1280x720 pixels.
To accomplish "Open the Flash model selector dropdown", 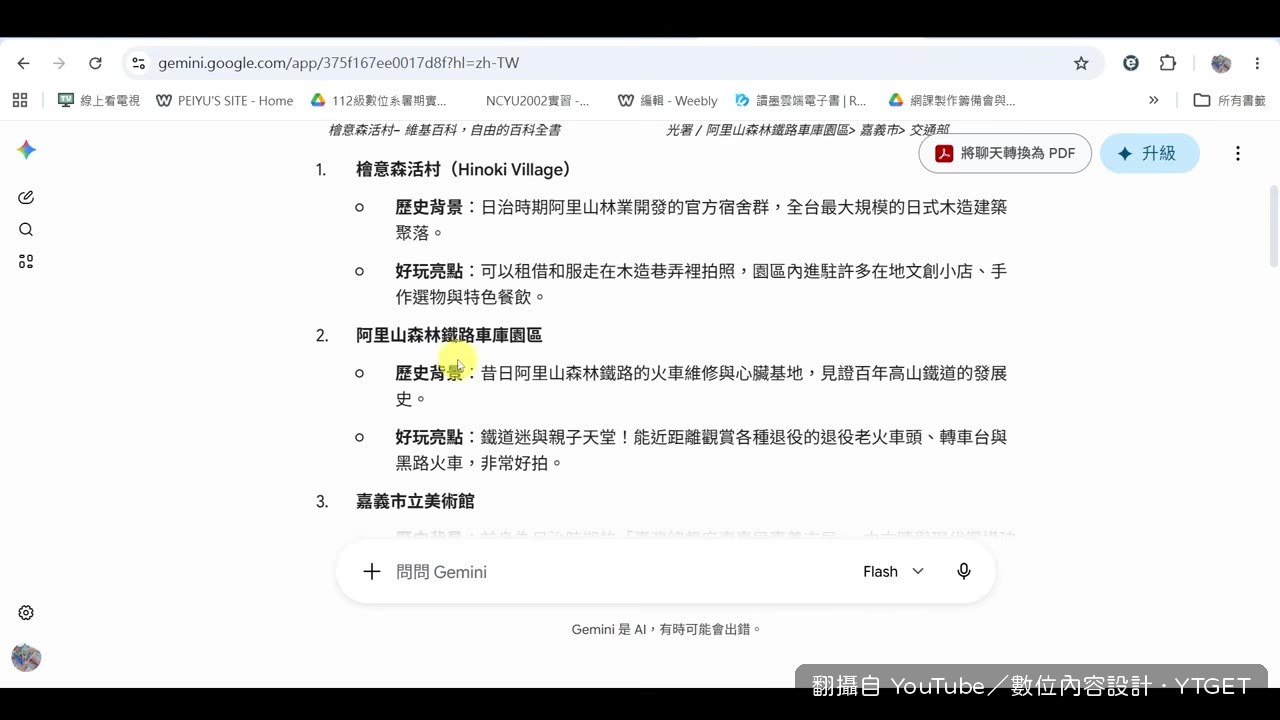I will coord(893,571).
